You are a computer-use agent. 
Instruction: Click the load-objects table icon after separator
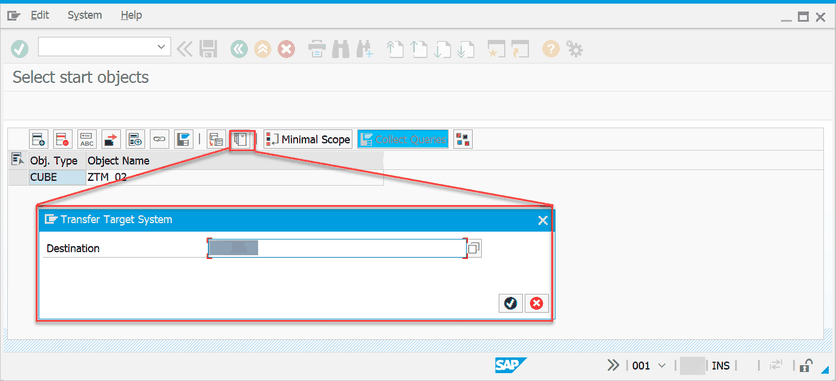pos(216,140)
